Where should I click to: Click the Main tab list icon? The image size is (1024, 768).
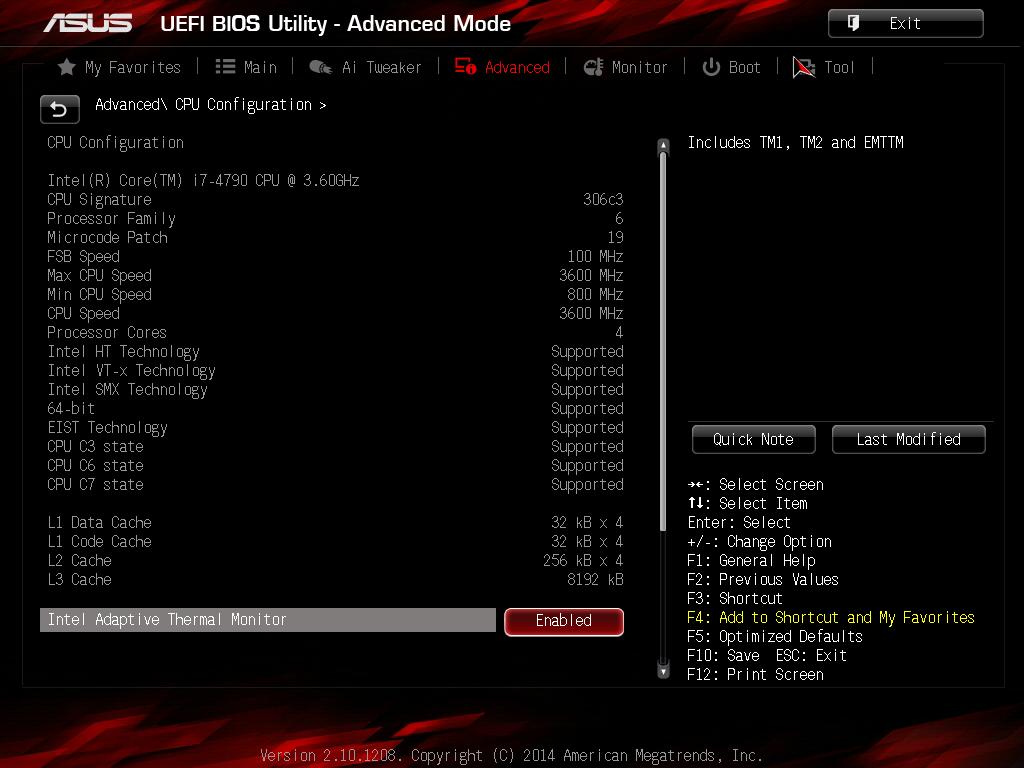coord(225,67)
